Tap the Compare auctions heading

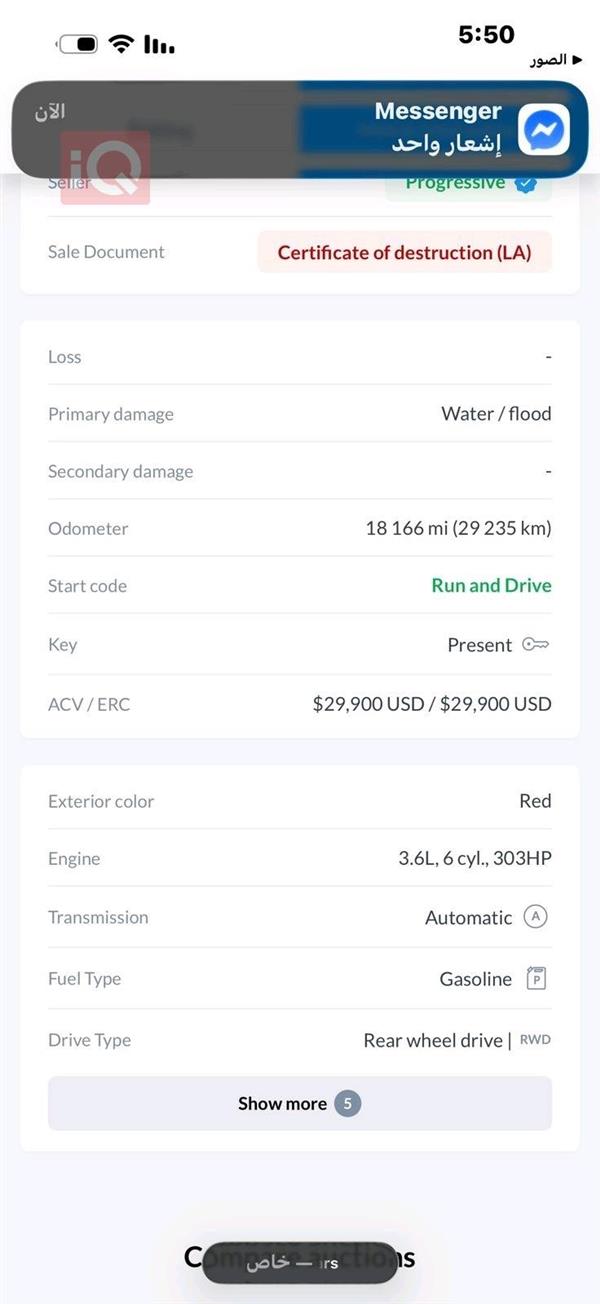299,1257
